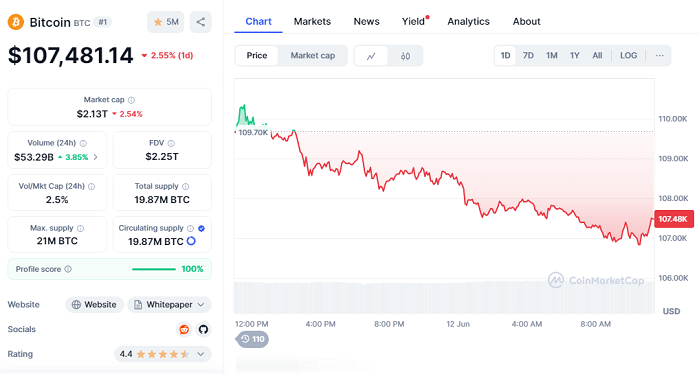Viewport: 699px width, 374px height.
Task: Open the GitHub social icon
Action: [x=203, y=329]
